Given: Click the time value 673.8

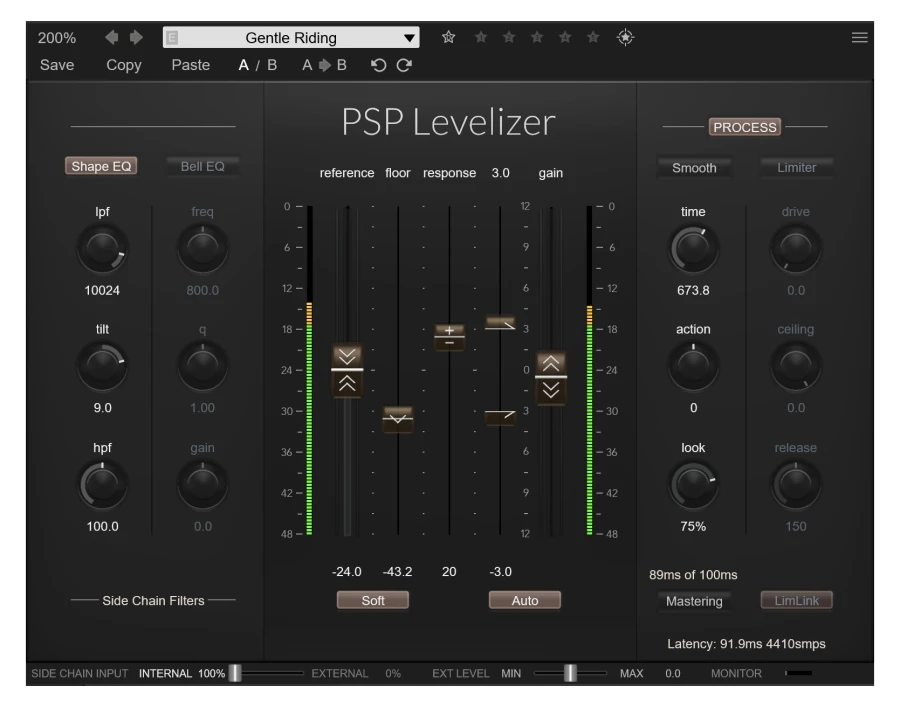Looking at the screenshot, I should pos(693,290).
